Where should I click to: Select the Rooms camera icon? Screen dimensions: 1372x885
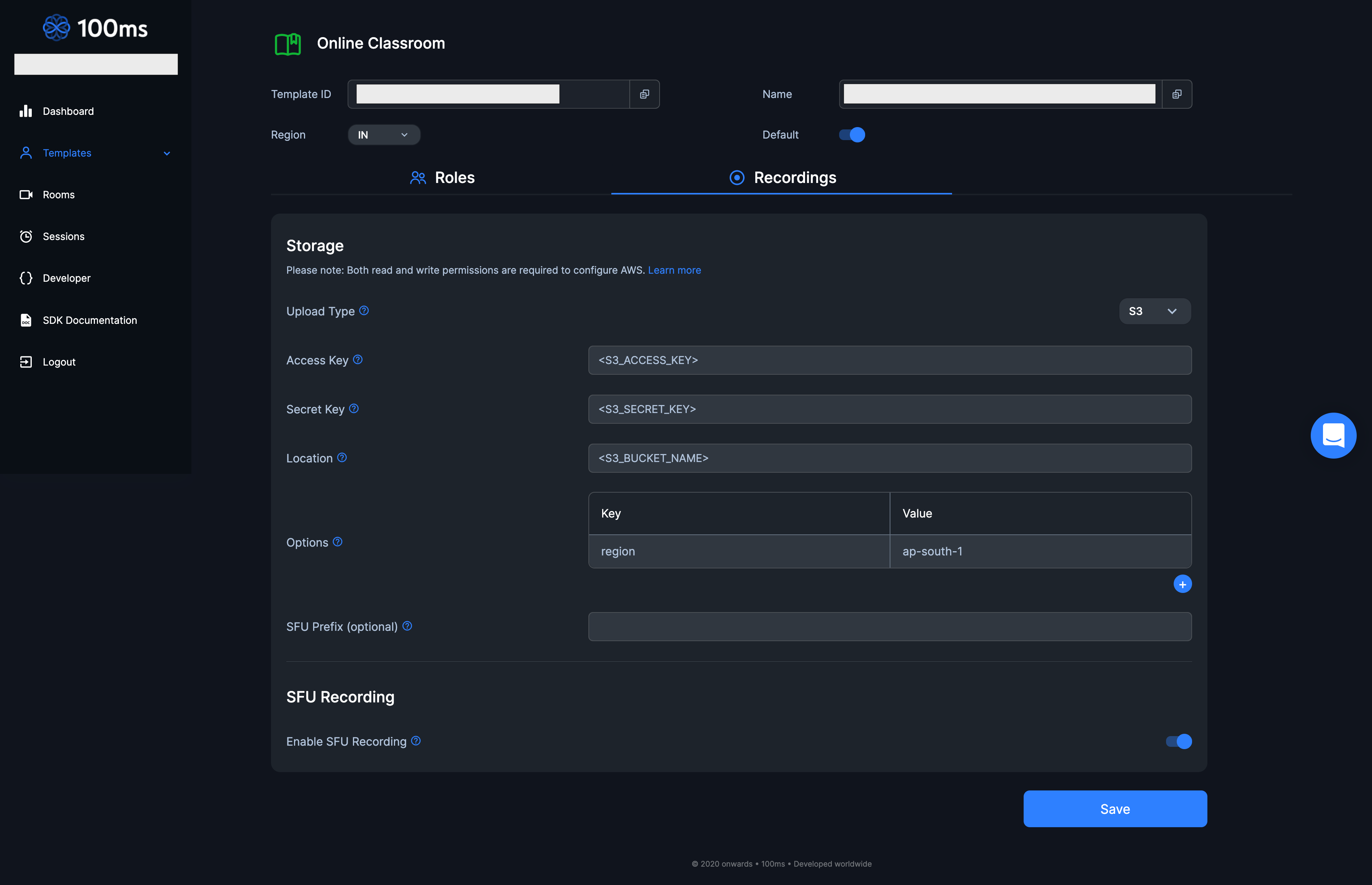(26, 194)
